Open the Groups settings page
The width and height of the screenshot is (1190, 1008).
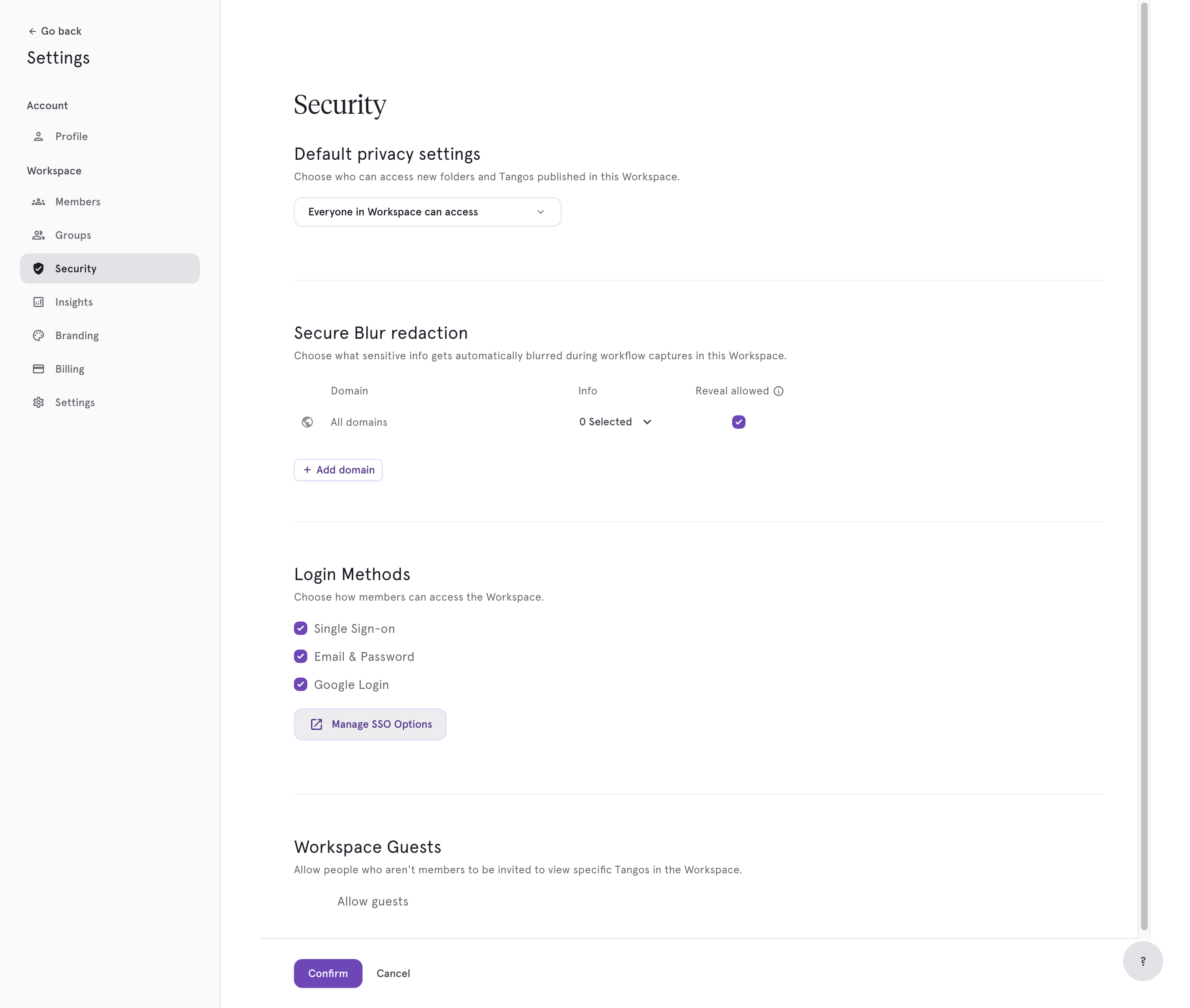coord(110,235)
